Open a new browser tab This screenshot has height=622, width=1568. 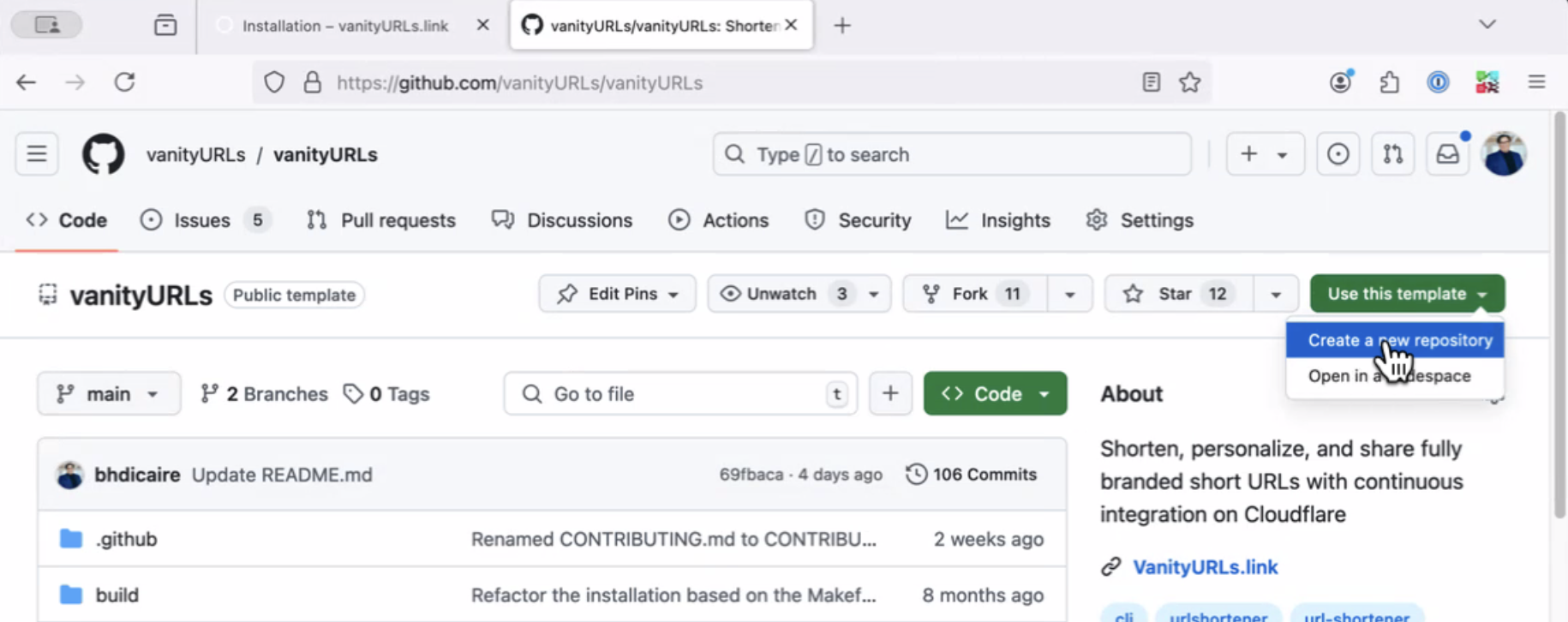click(x=842, y=26)
